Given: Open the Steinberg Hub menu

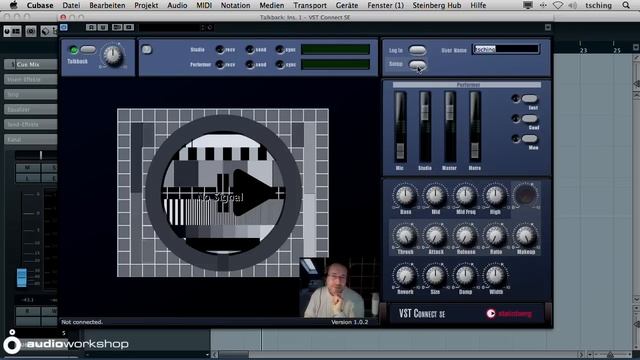Looking at the screenshot, I should click(x=436, y=5).
